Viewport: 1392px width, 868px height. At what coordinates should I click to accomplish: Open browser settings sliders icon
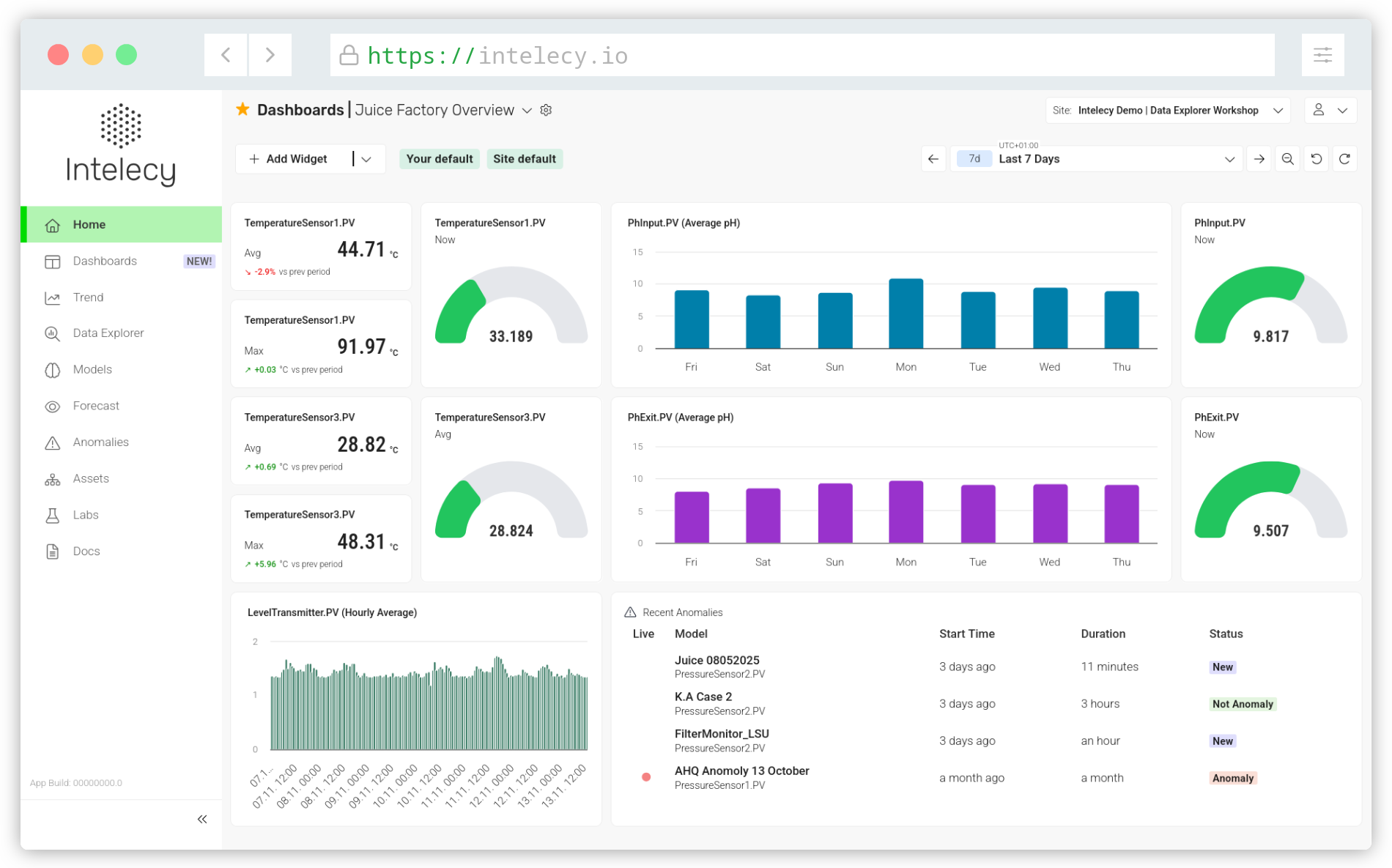1322,55
